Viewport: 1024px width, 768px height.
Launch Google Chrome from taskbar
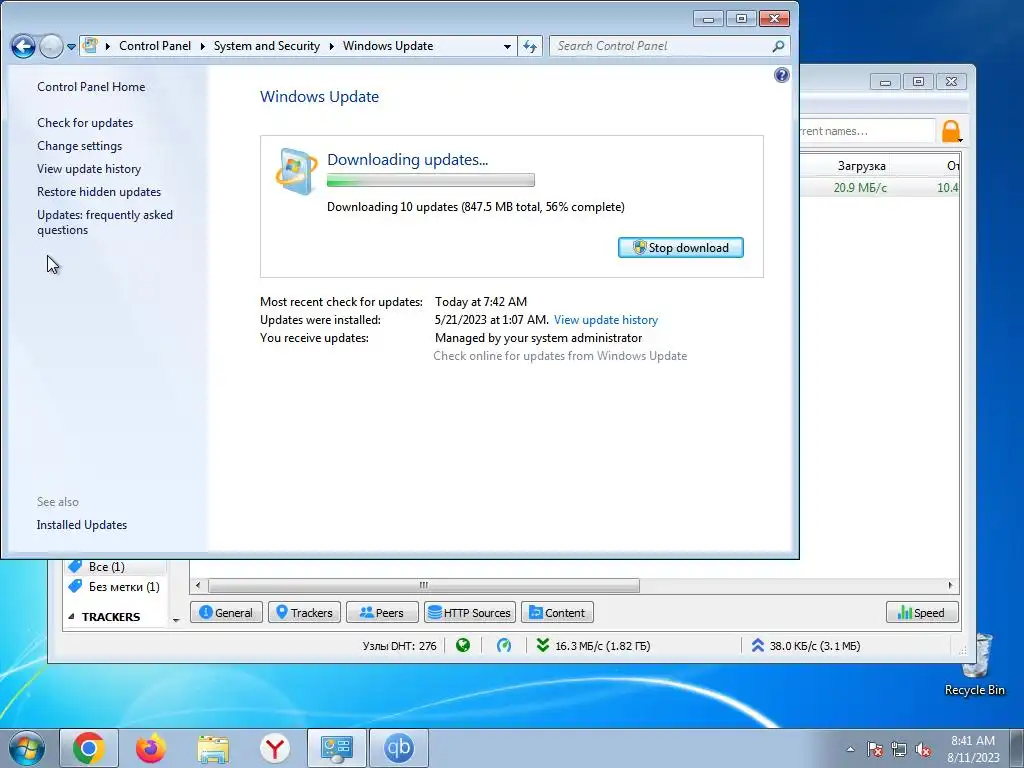click(x=89, y=748)
